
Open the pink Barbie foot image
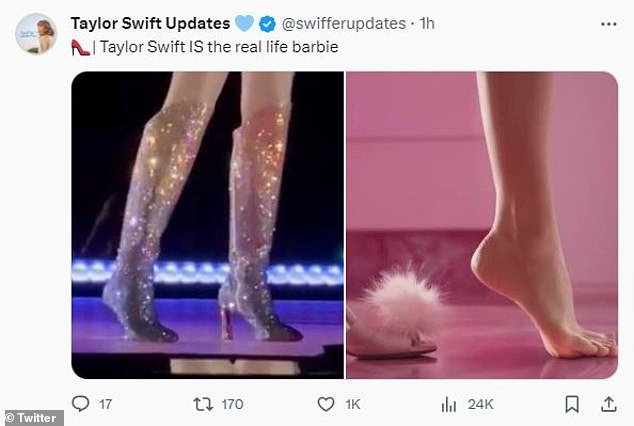pos(482,225)
